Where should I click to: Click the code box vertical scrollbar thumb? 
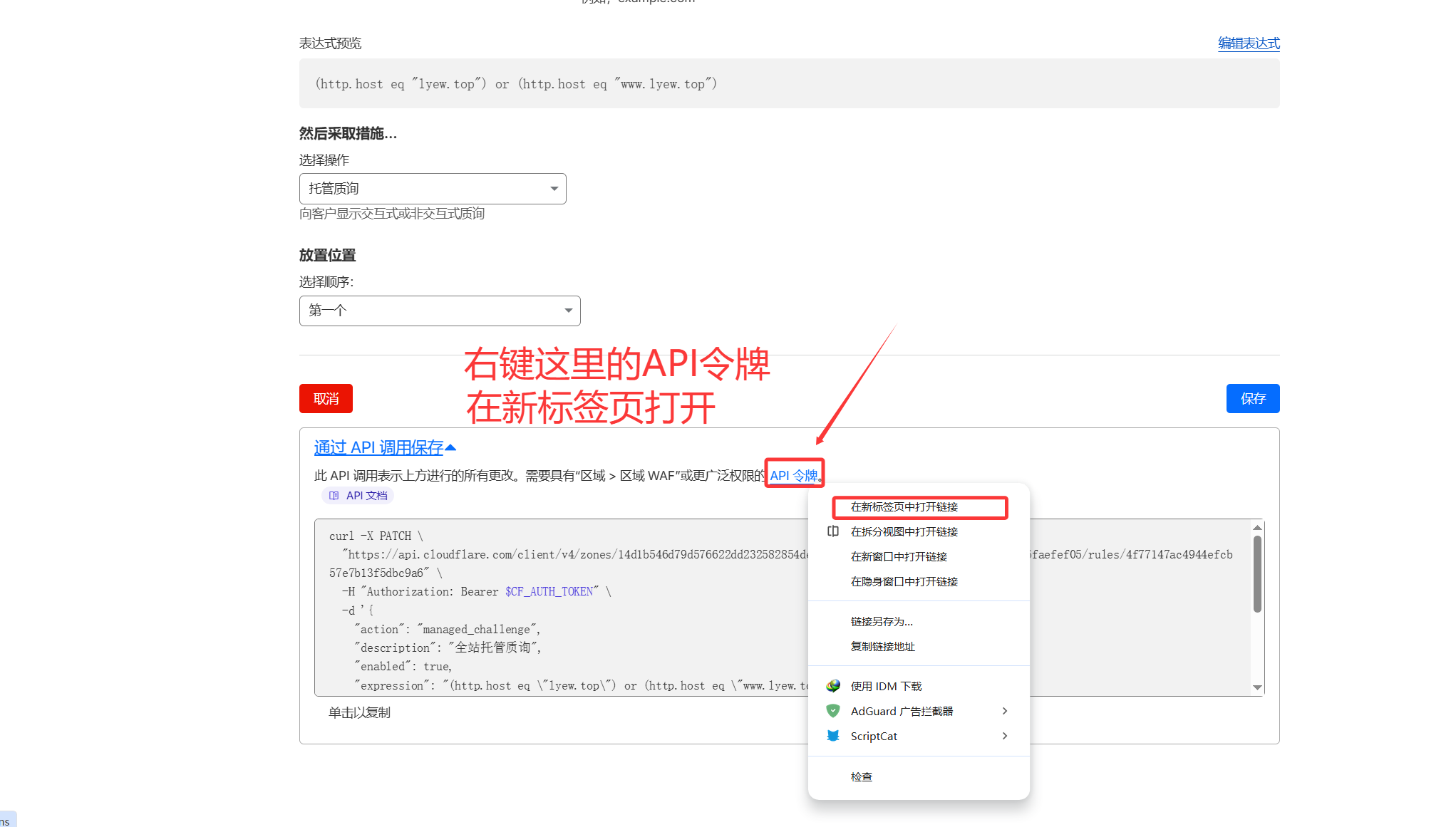[x=1257, y=573]
